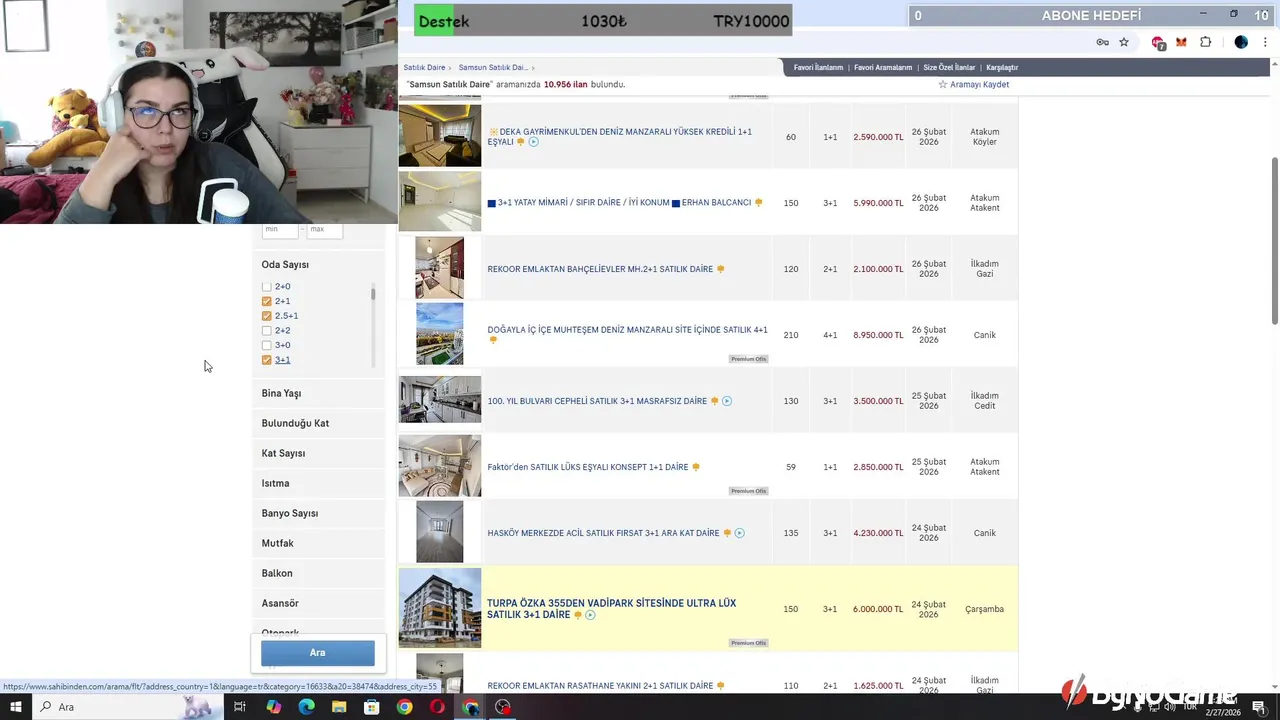Image resolution: width=1280 pixels, height=720 pixels.
Task: Click the min input field
Action: click(x=280, y=230)
